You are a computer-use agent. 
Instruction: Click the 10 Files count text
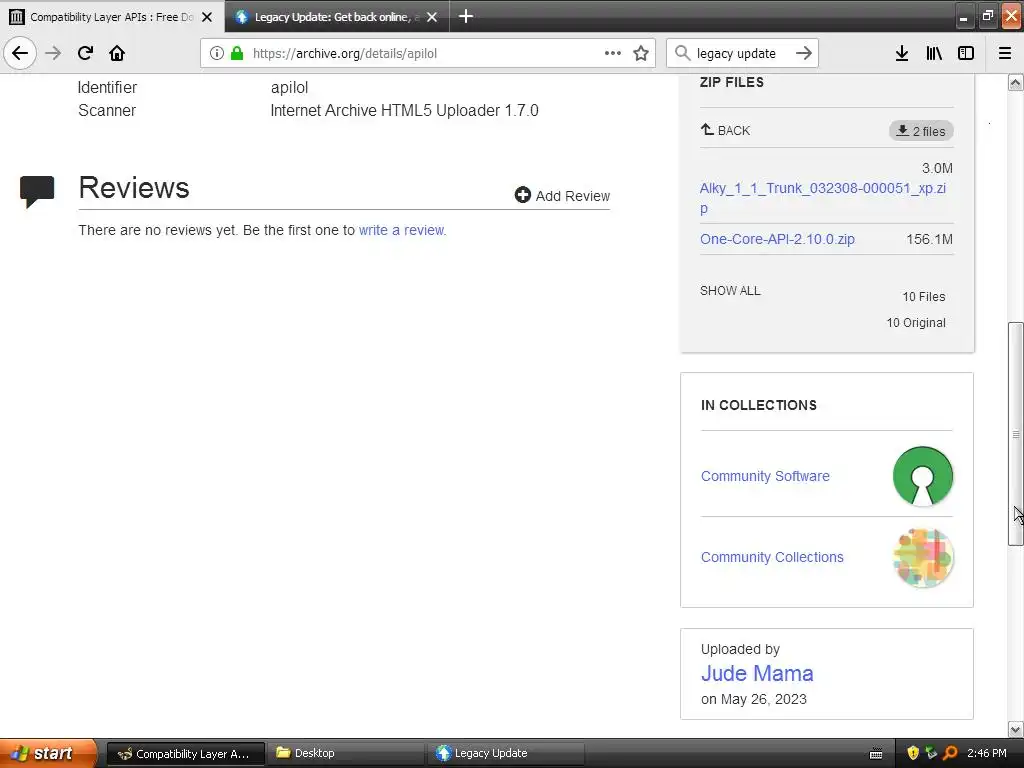(x=923, y=296)
